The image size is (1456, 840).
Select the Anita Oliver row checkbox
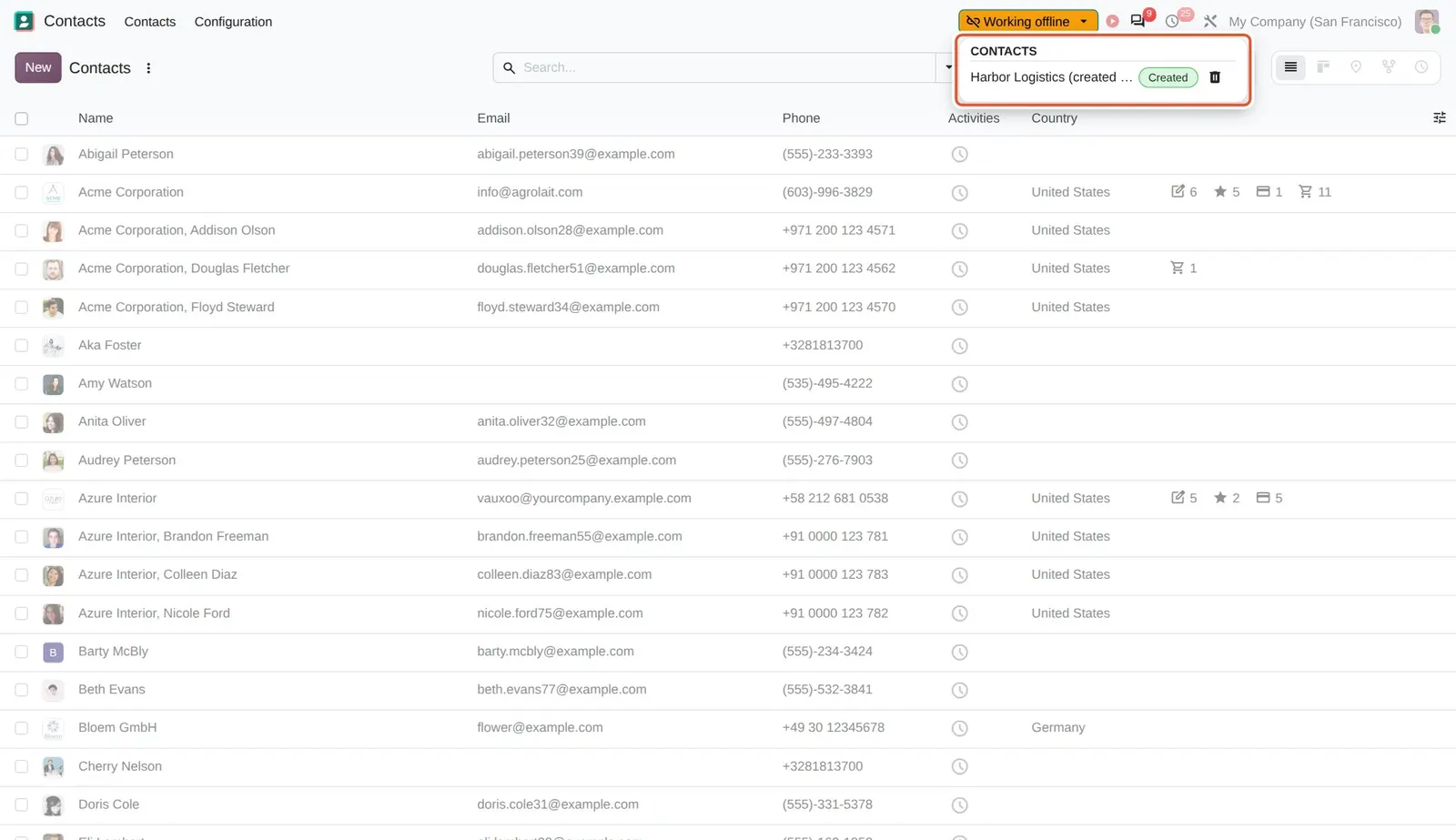(x=22, y=422)
